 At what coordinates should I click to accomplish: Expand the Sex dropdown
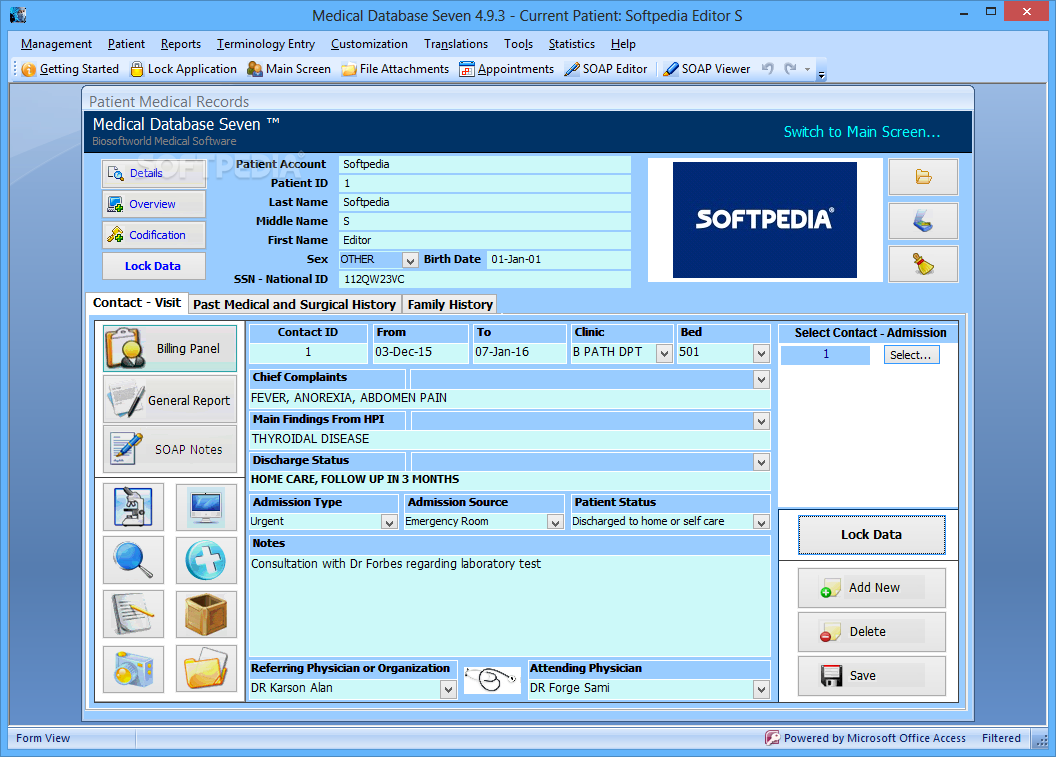409,260
